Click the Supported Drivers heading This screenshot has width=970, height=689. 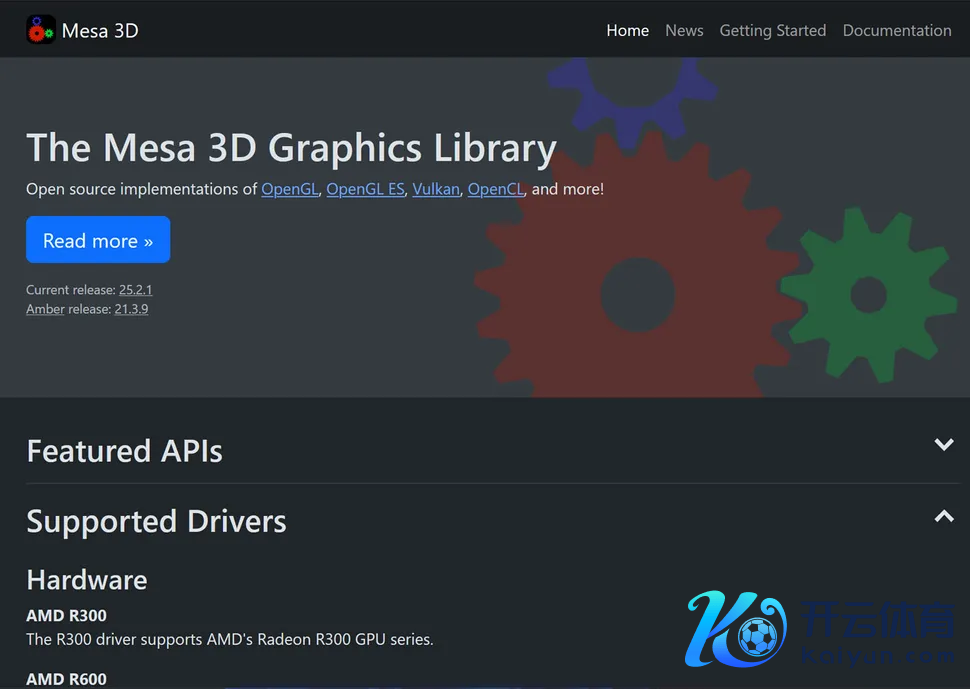click(156, 521)
